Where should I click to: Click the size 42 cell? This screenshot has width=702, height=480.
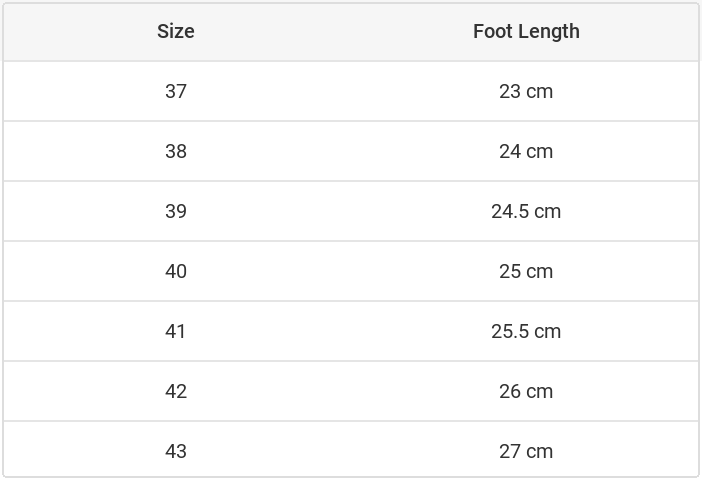tap(176, 391)
